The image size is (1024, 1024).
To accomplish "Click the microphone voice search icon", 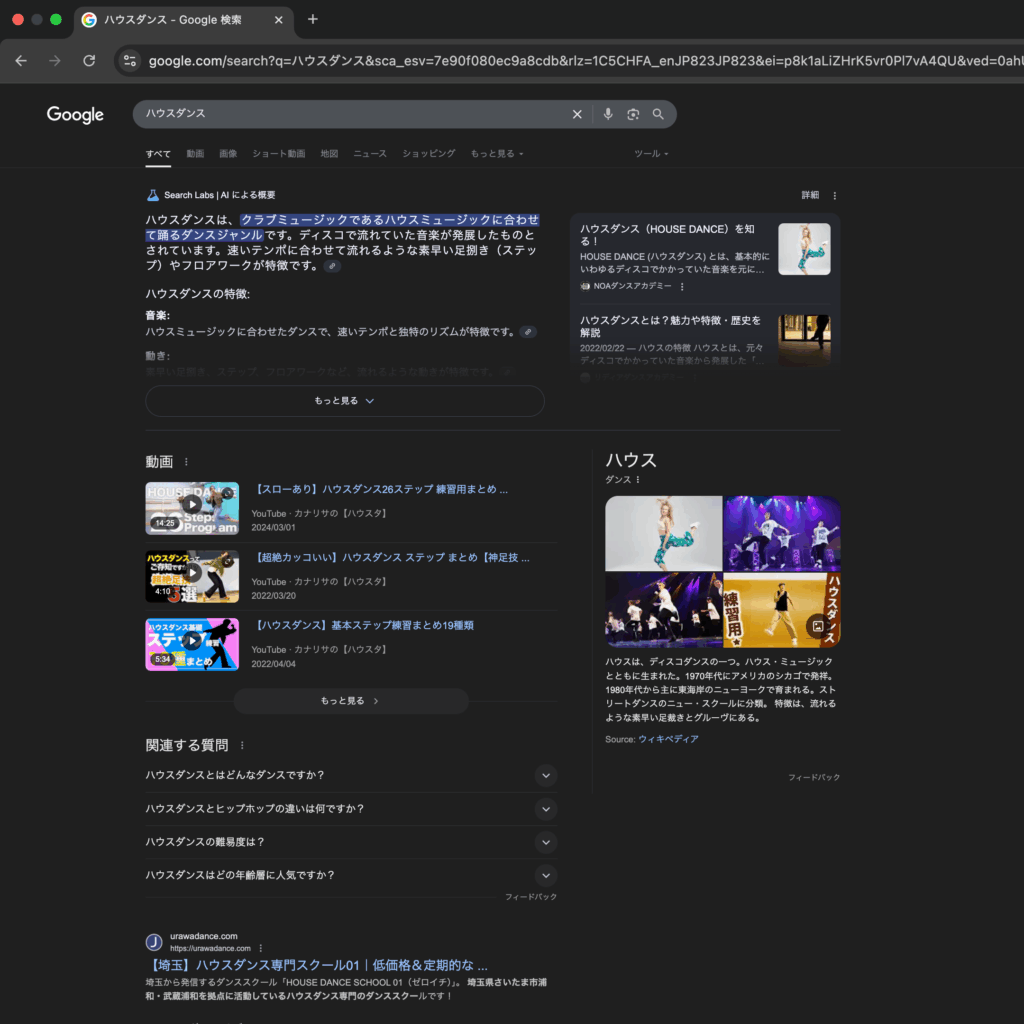I will coord(607,114).
